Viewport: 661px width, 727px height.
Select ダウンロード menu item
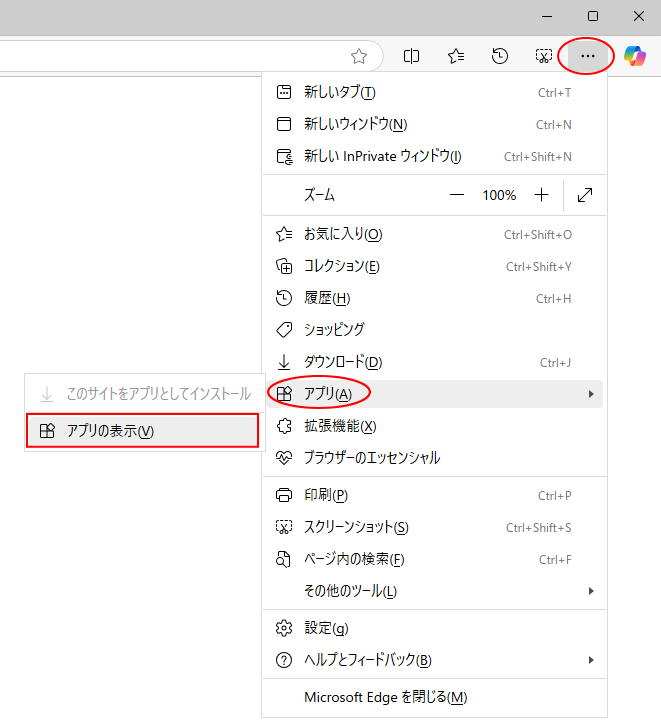342,362
